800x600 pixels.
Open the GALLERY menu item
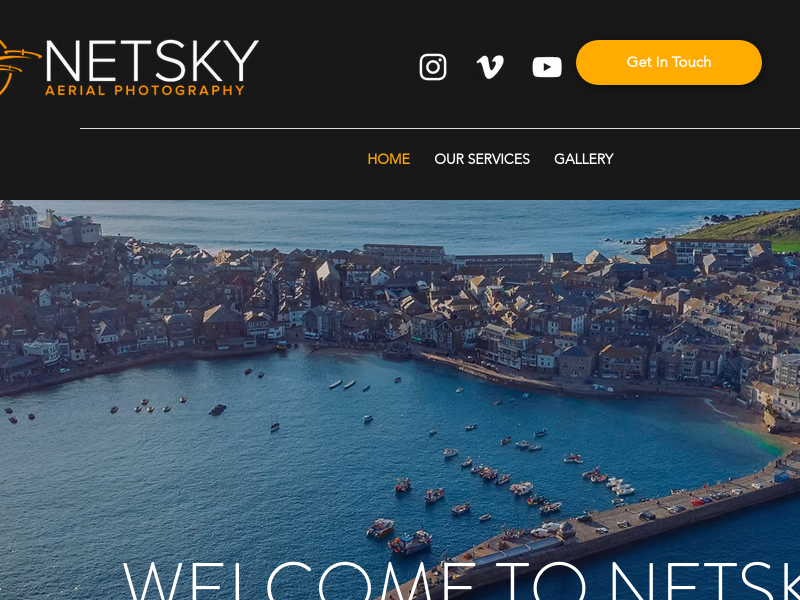tap(584, 159)
